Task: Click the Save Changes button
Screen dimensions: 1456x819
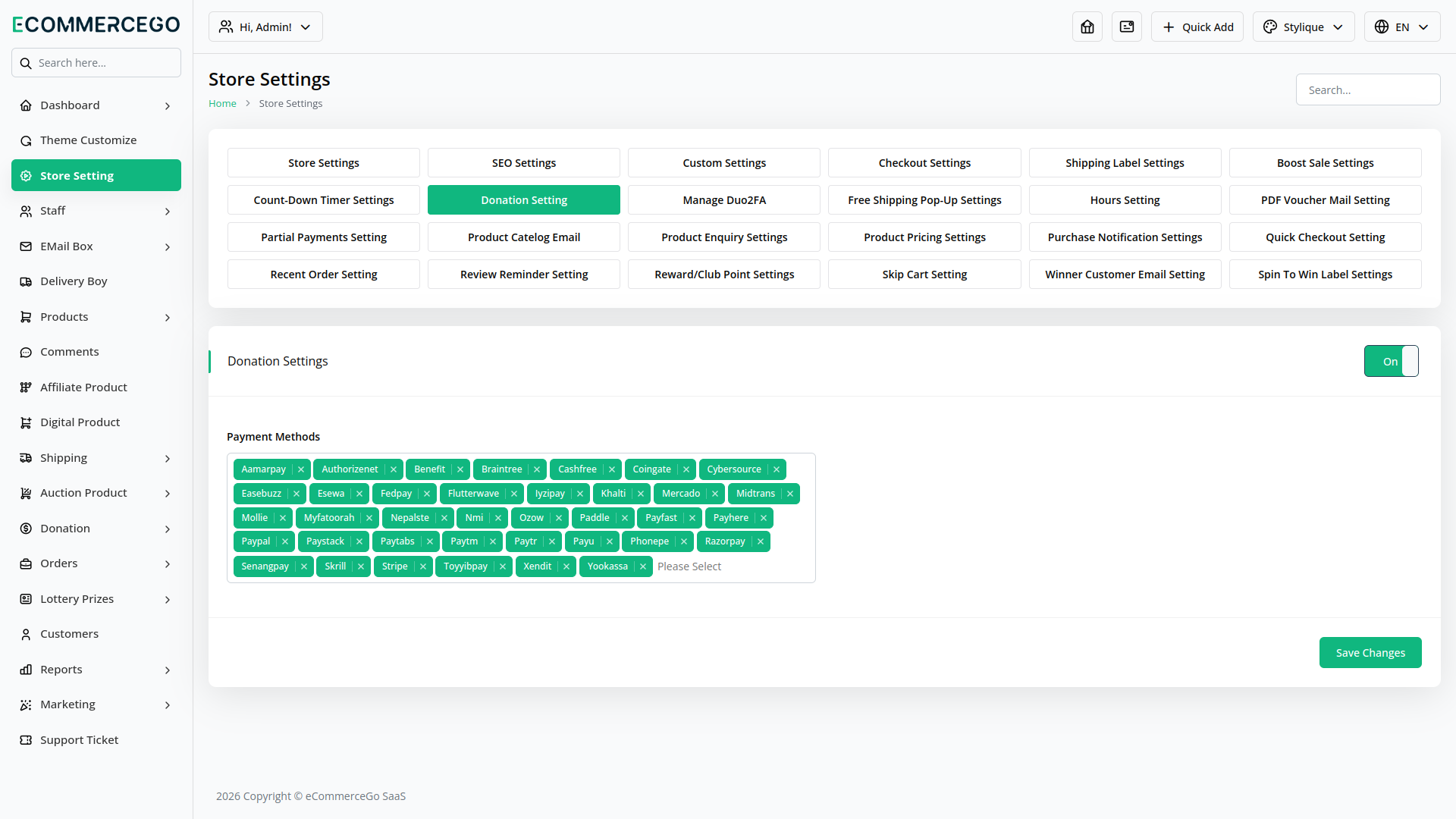Action: coord(1370,653)
